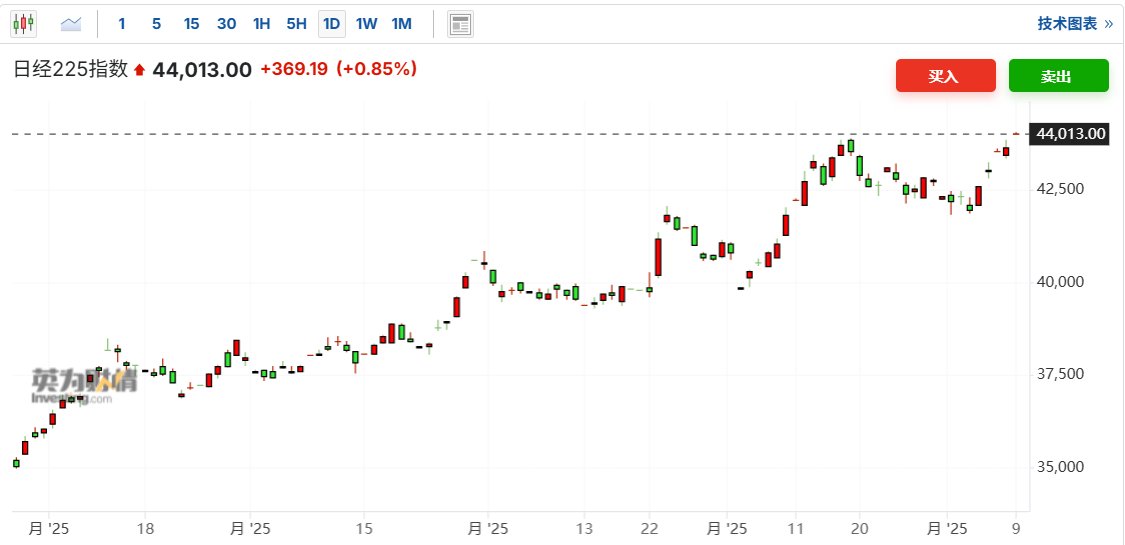1125x545 pixels.
Task: Click the red 买入 buy button
Action: click(946, 76)
